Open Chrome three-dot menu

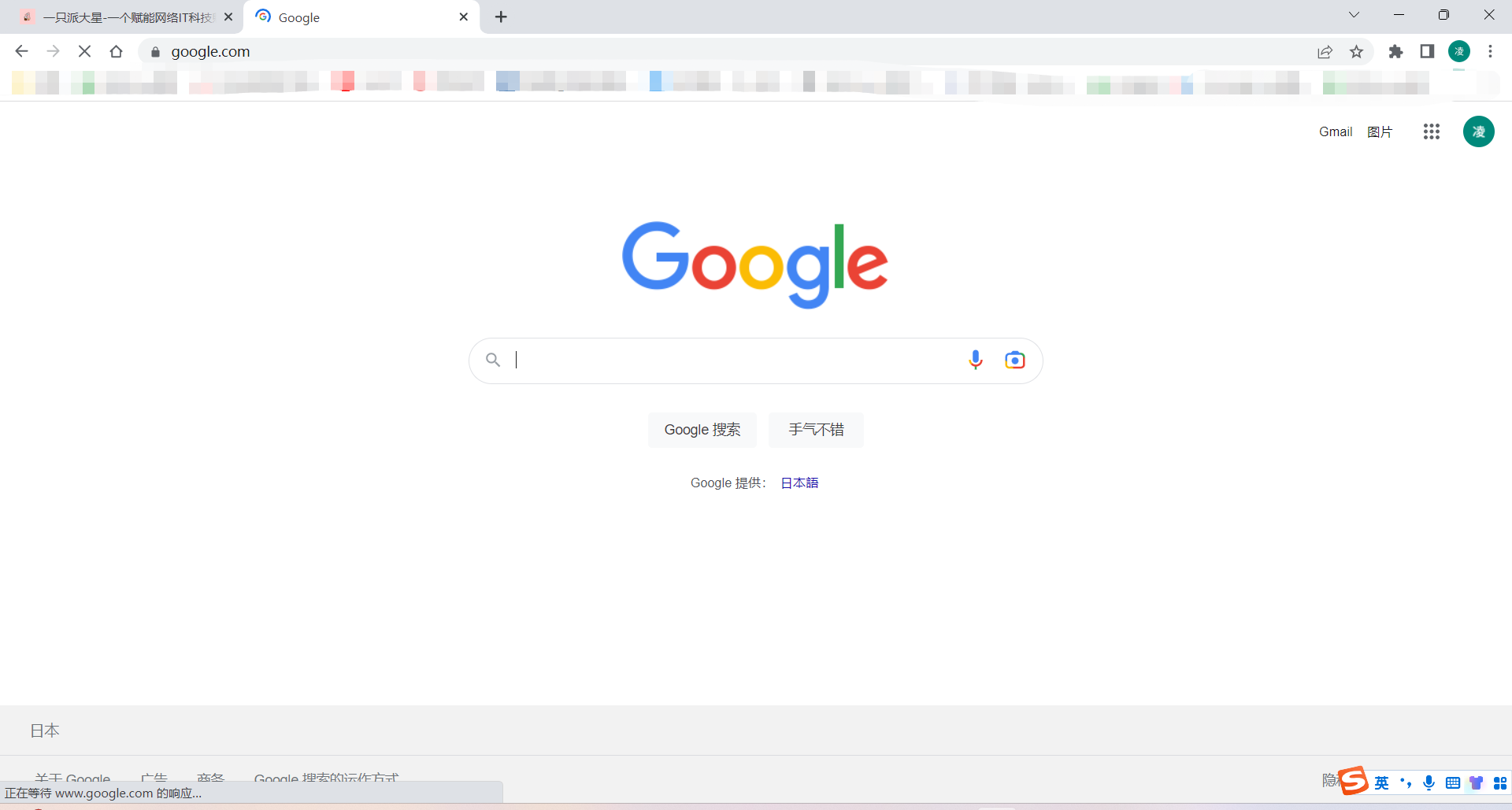tap(1490, 52)
